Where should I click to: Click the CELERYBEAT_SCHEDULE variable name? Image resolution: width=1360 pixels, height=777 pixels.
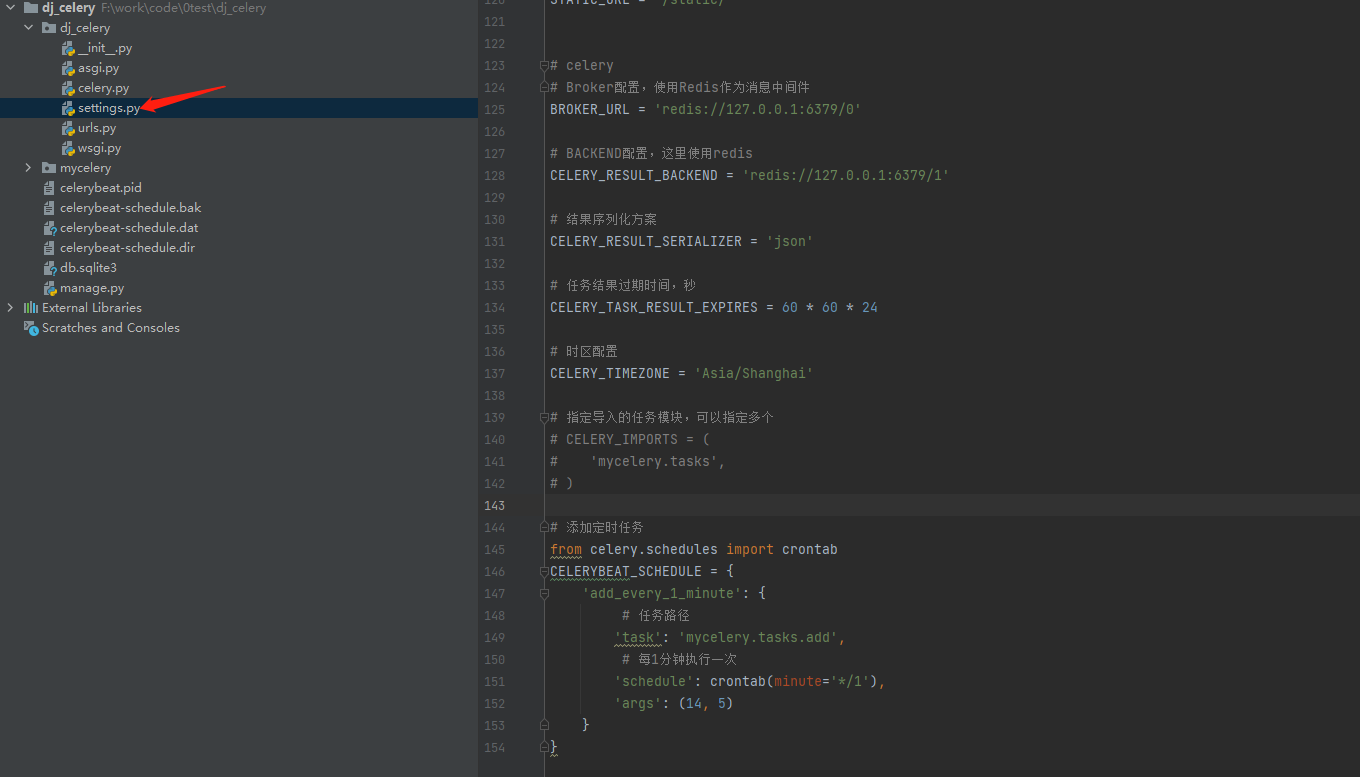coord(626,572)
